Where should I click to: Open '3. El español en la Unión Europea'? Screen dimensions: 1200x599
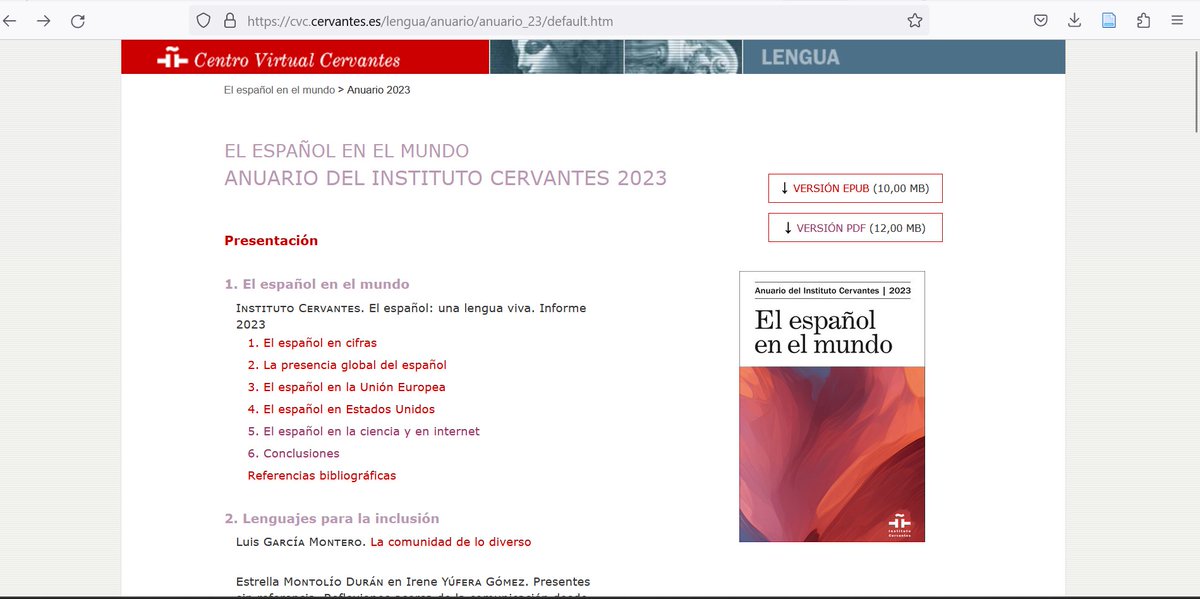pyautogui.click(x=347, y=387)
